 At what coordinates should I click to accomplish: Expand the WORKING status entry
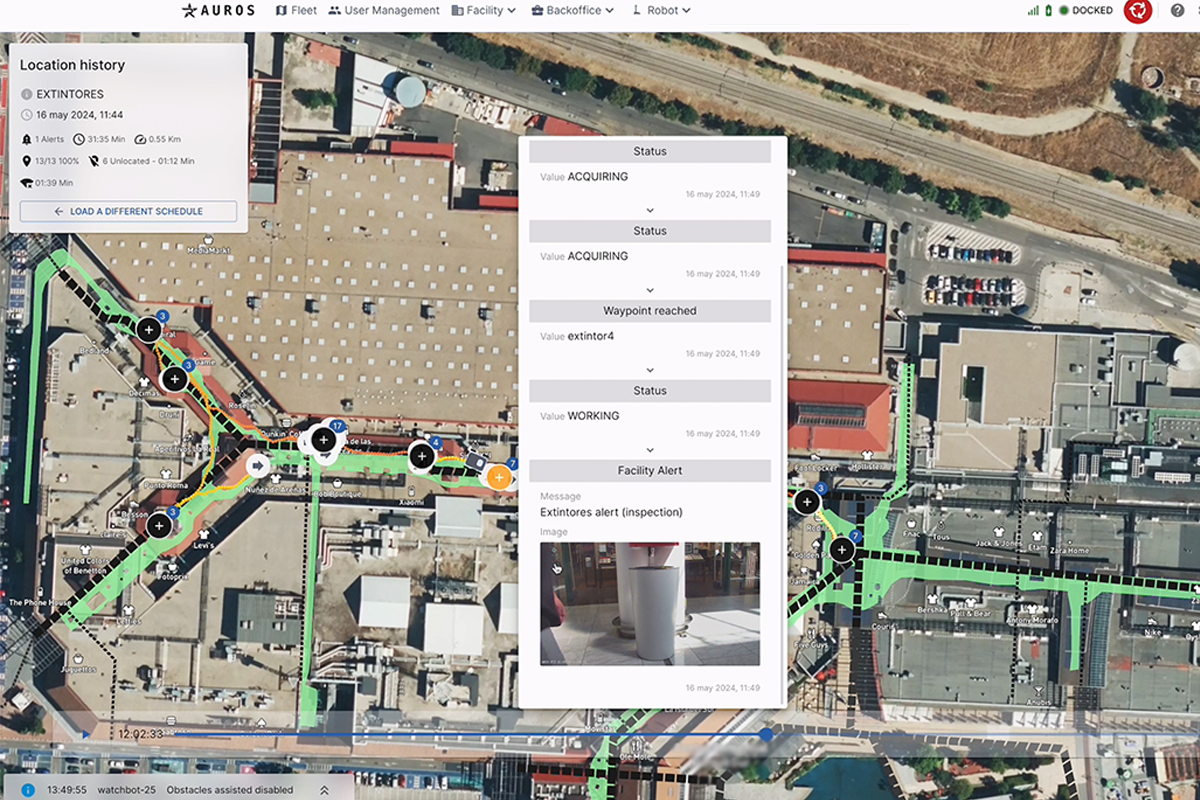click(x=649, y=450)
